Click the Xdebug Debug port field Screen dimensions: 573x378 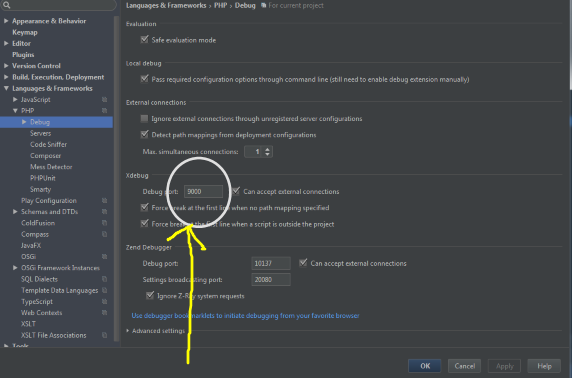click(x=203, y=191)
